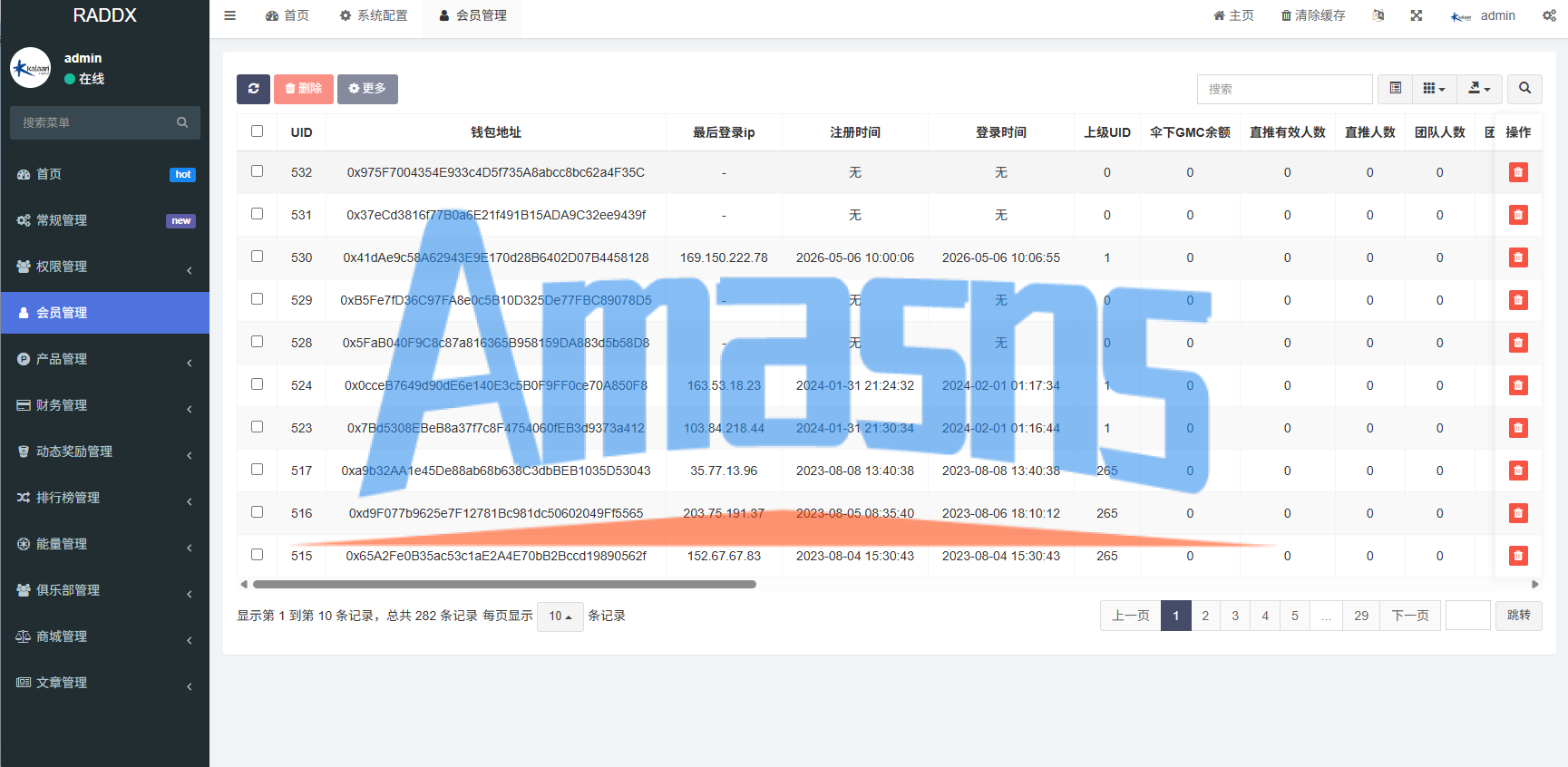Select the 会员管理 top tab
1568x767 pixels.
472,15
